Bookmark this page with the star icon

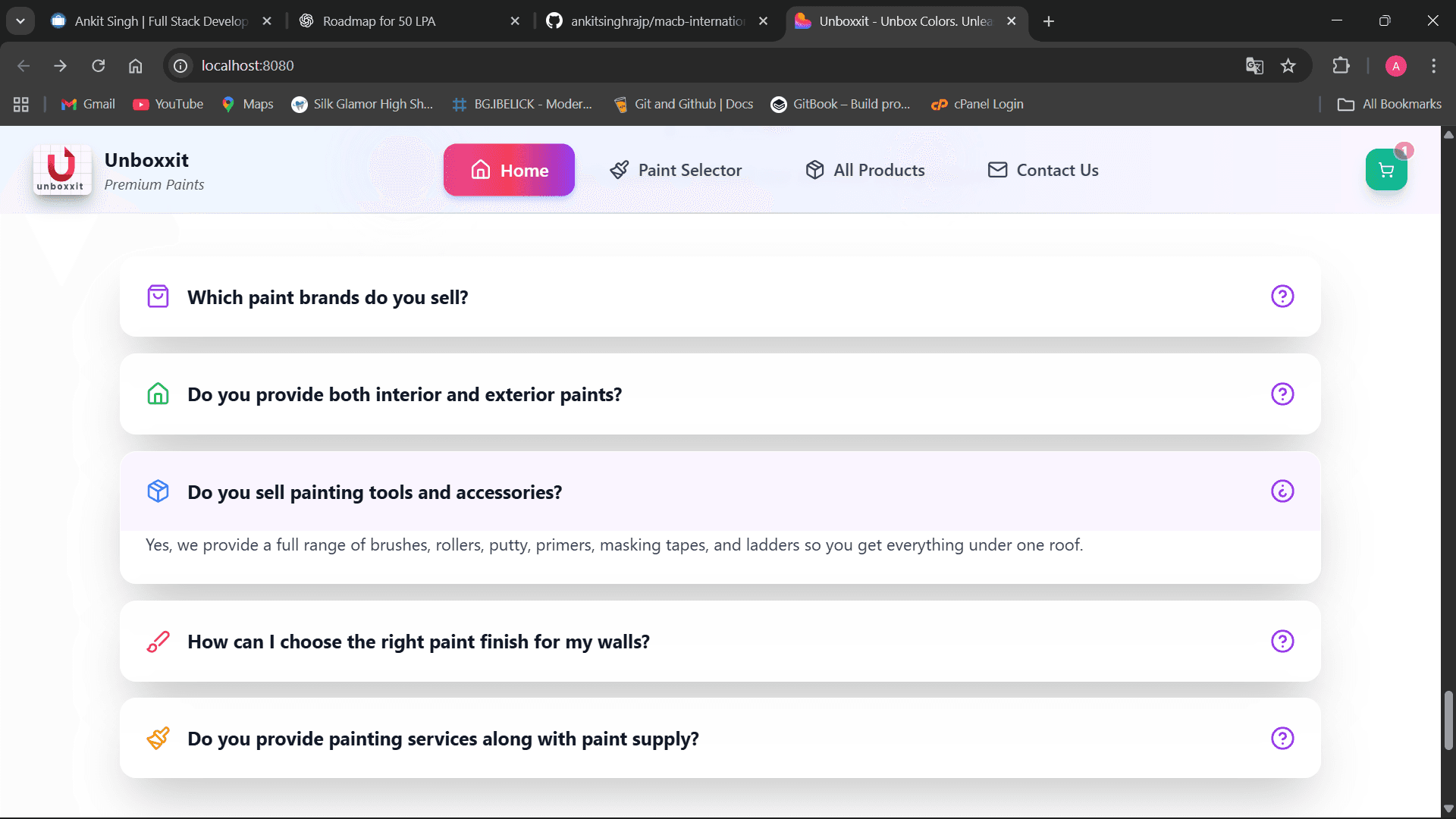click(x=1288, y=66)
